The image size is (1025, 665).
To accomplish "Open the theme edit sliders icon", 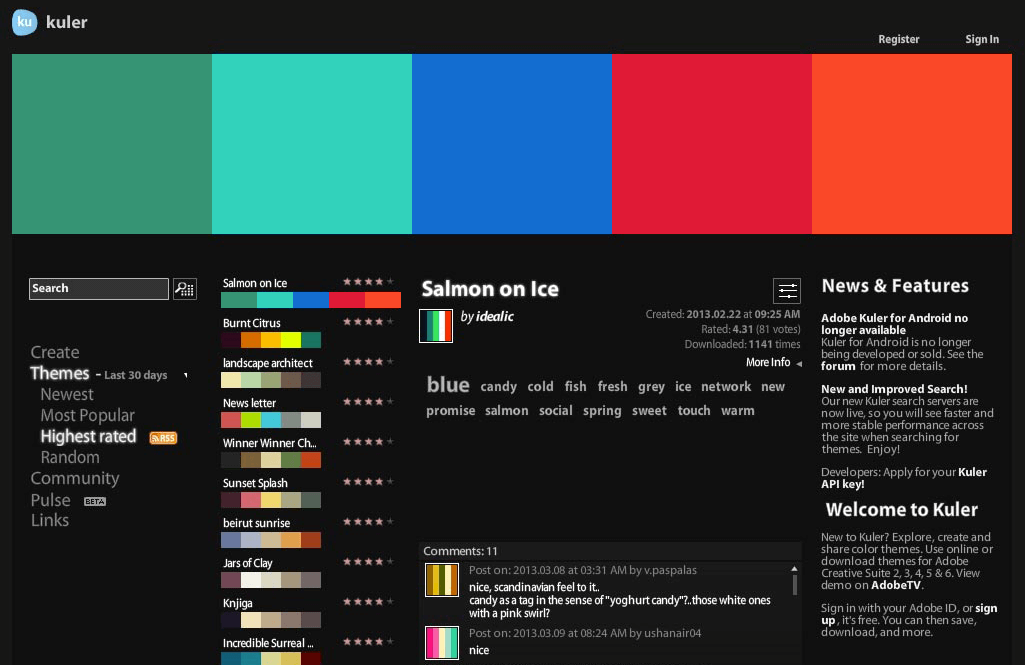I will (x=787, y=291).
